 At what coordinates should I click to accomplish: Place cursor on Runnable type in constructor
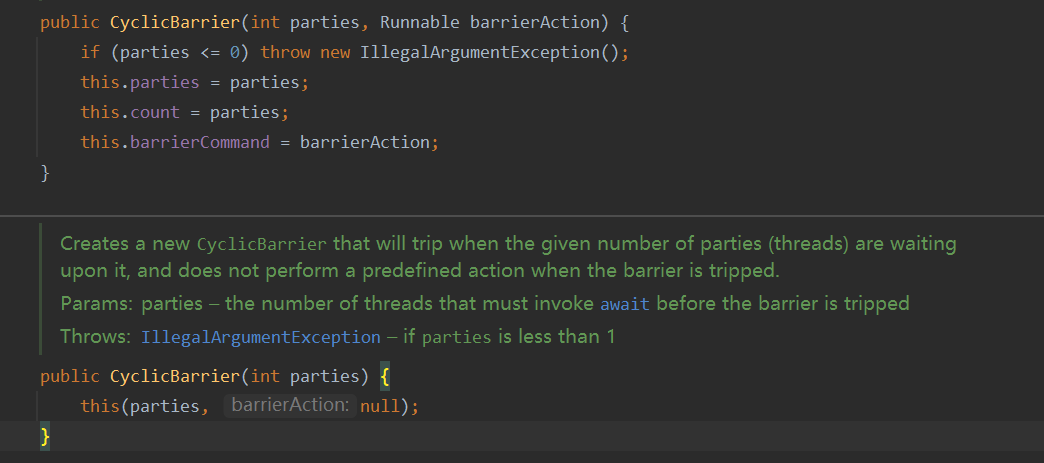click(419, 23)
